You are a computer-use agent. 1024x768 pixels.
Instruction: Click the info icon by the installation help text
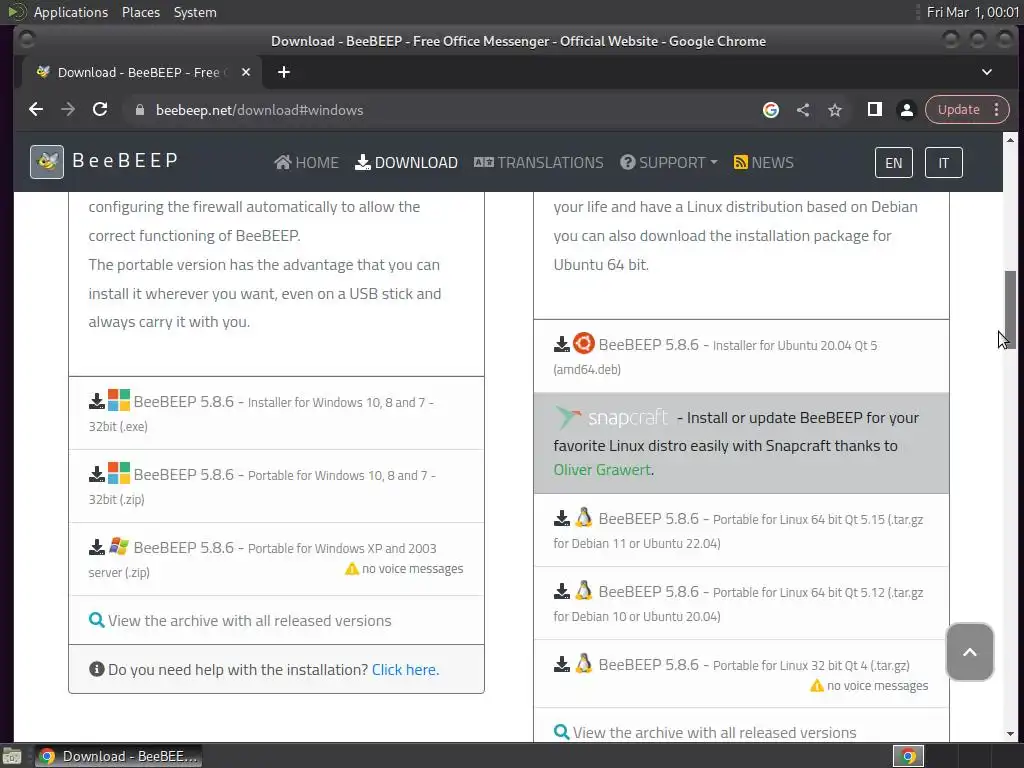pyautogui.click(x=97, y=669)
